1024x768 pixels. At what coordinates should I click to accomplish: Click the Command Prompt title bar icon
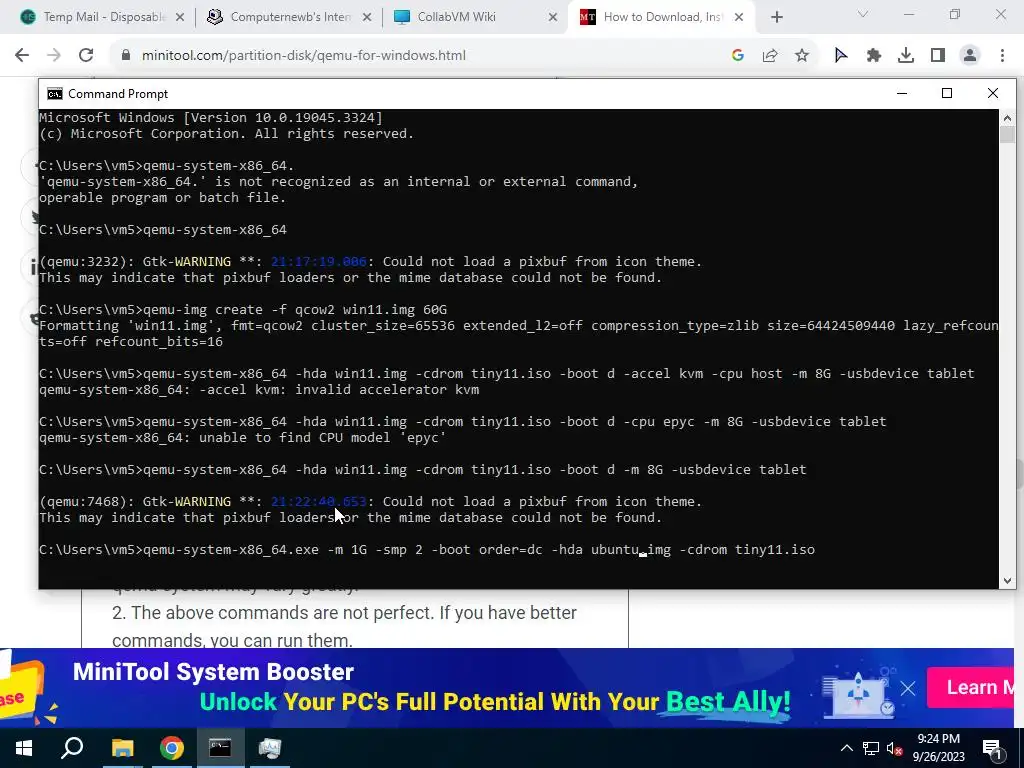pos(55,94)
